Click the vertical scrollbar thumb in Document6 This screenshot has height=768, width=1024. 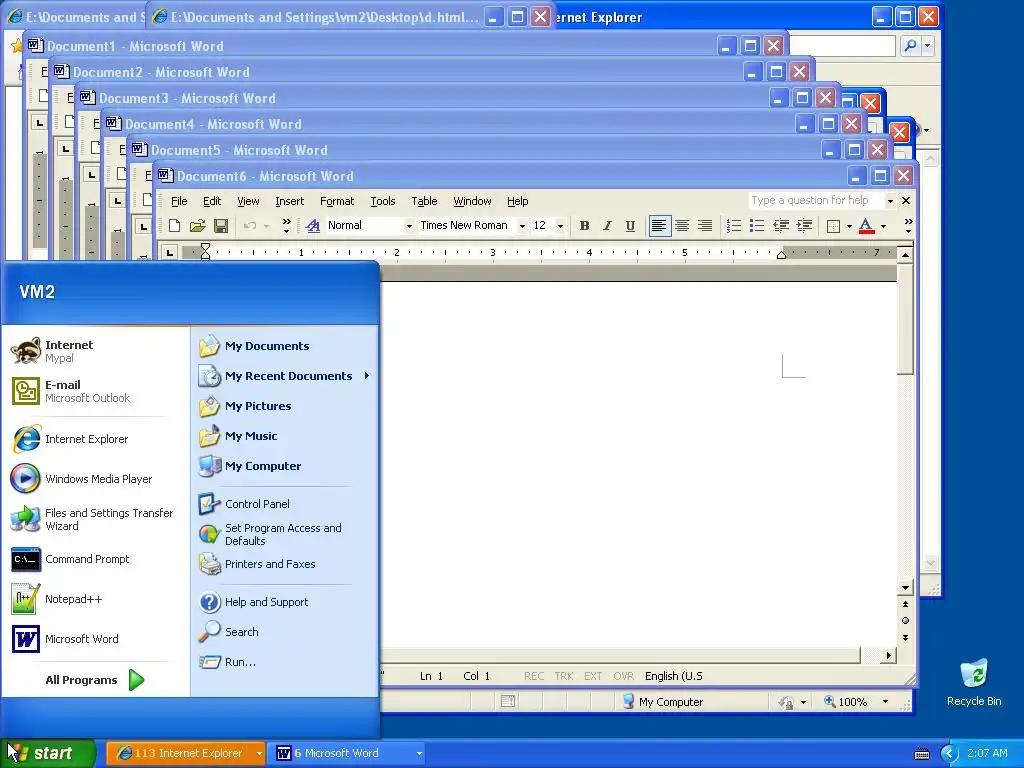coord(905,319)
